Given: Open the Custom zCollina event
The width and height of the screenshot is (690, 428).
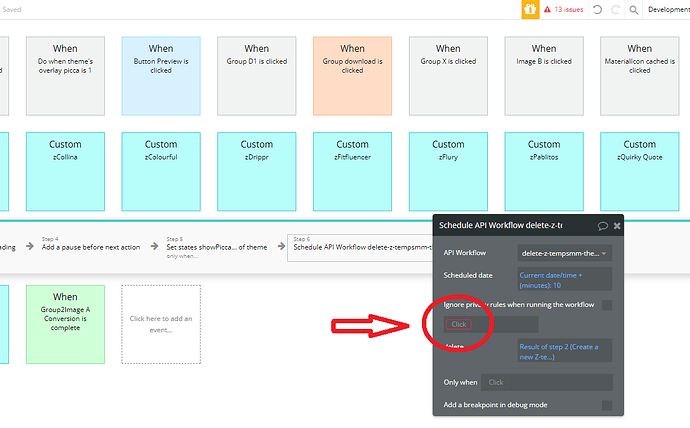Looking at the screenshot, I should pos(65,172).
